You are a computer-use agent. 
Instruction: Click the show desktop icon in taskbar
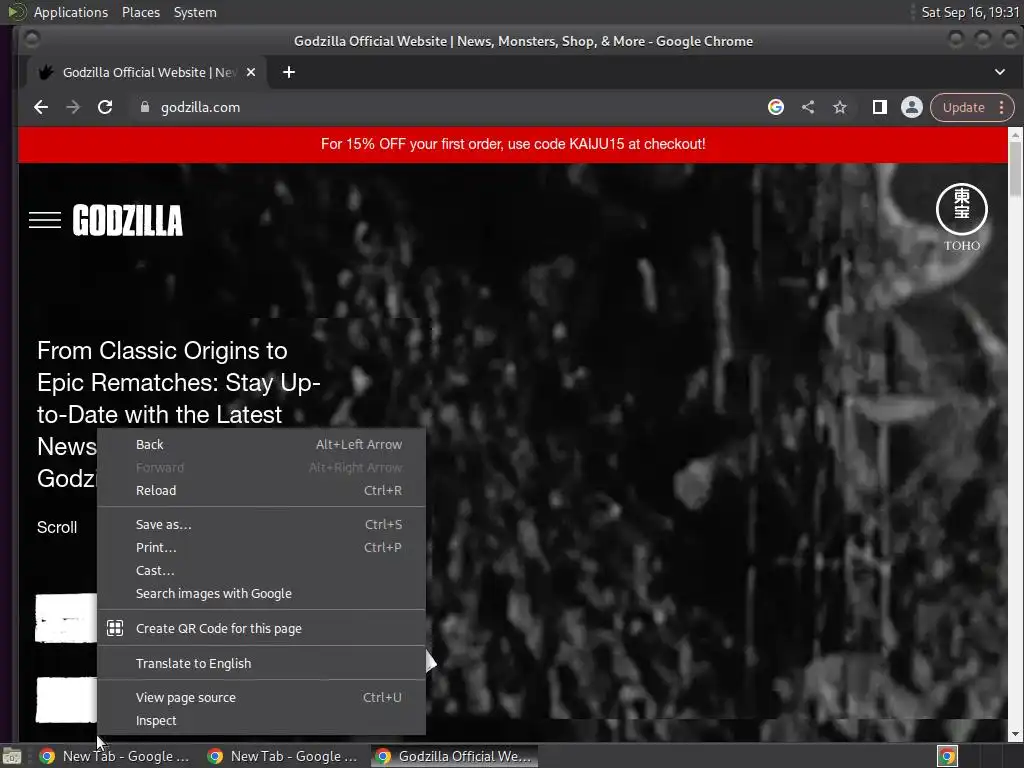pos(12,756)
